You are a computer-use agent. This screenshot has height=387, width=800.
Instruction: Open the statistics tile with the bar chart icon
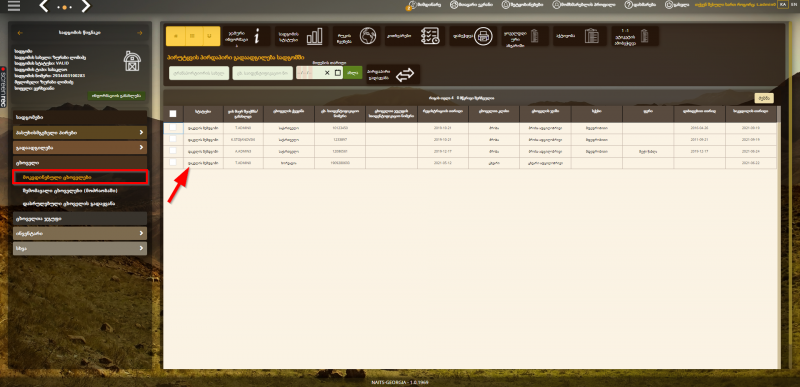(x=301, y=36)
